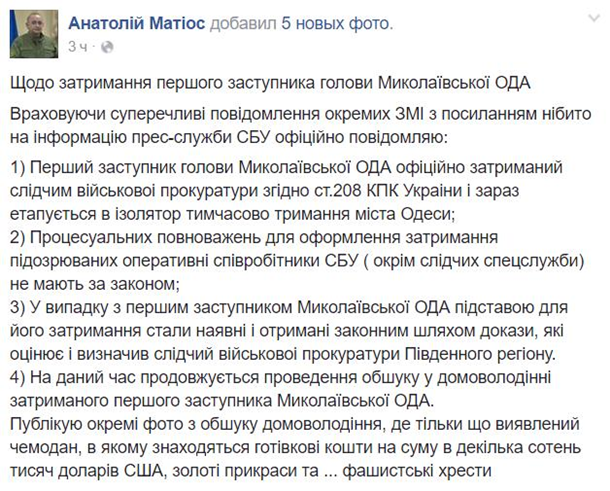
Task: Click the globe public-privacy icon
Action: tap(107, 47)
